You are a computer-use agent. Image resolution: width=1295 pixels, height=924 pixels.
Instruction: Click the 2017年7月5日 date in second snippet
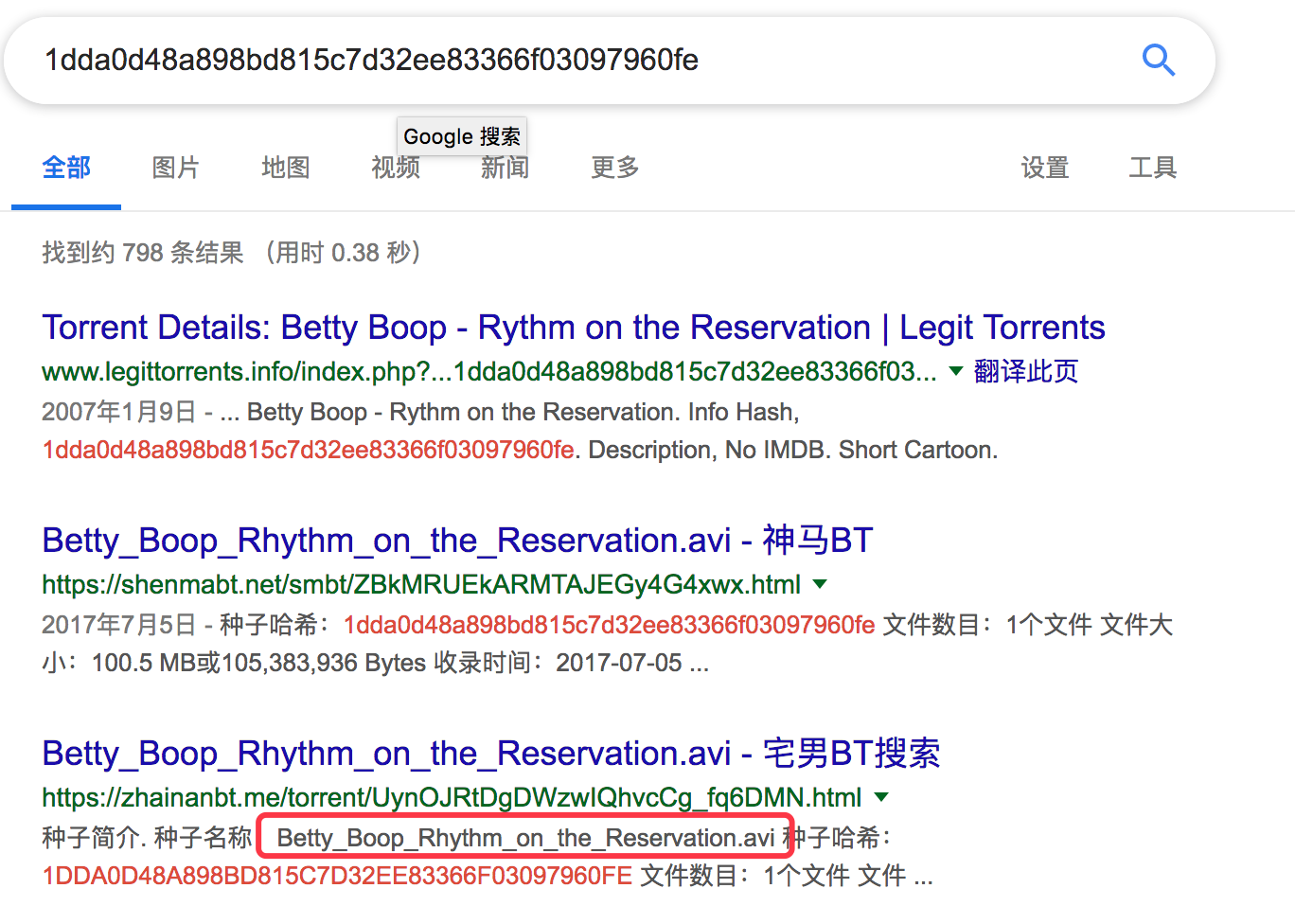click(119, 625)
